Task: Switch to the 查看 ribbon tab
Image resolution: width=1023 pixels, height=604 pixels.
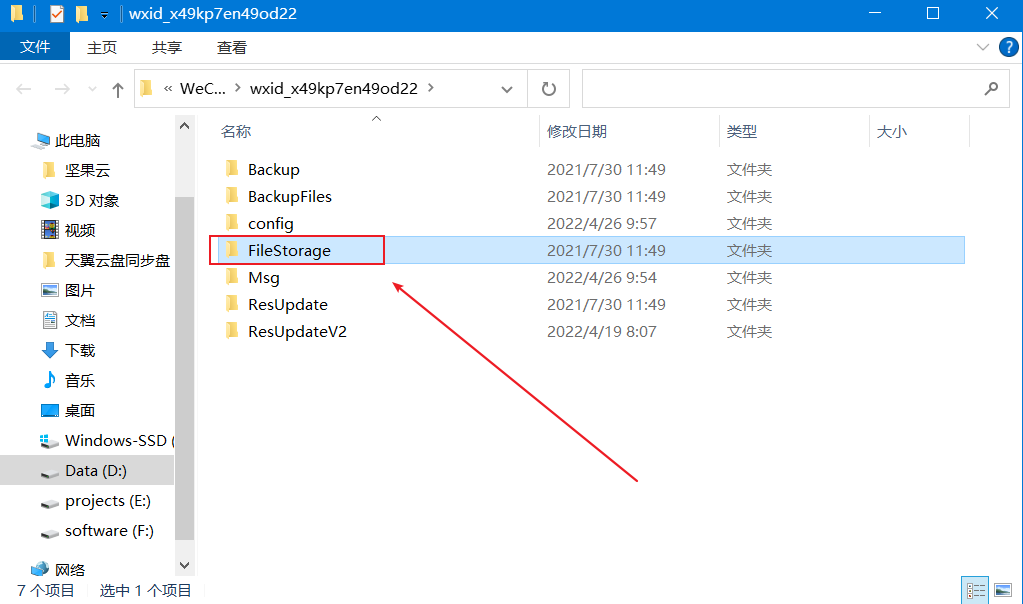Action: point(232,48)
